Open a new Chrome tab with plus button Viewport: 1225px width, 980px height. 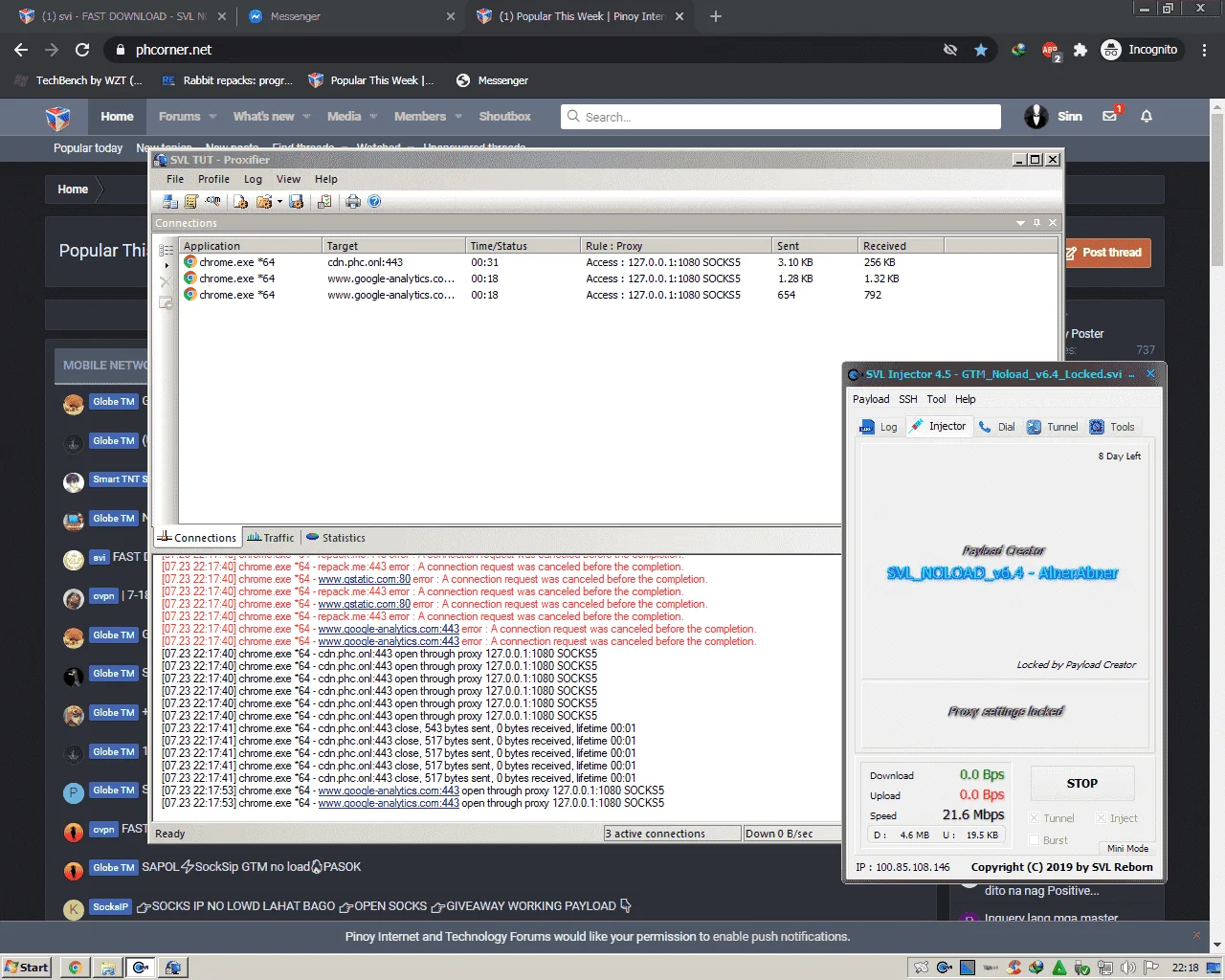(x=715, y=16)
